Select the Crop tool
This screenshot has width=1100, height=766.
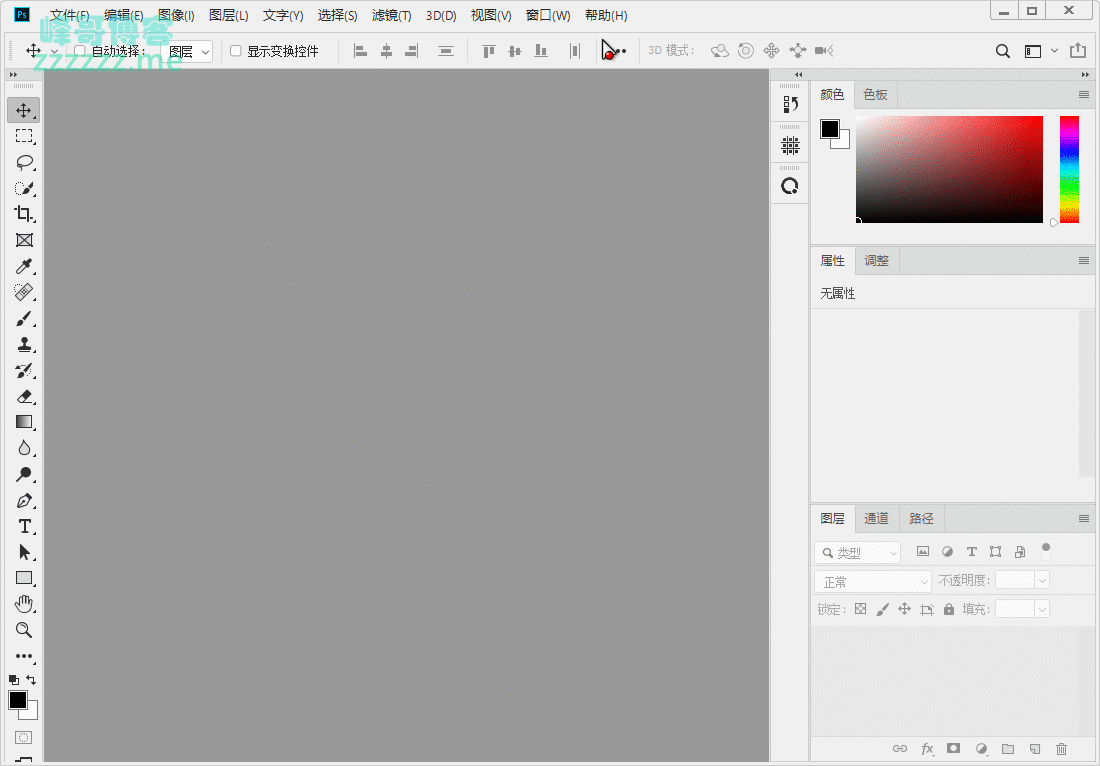(24, 214)
